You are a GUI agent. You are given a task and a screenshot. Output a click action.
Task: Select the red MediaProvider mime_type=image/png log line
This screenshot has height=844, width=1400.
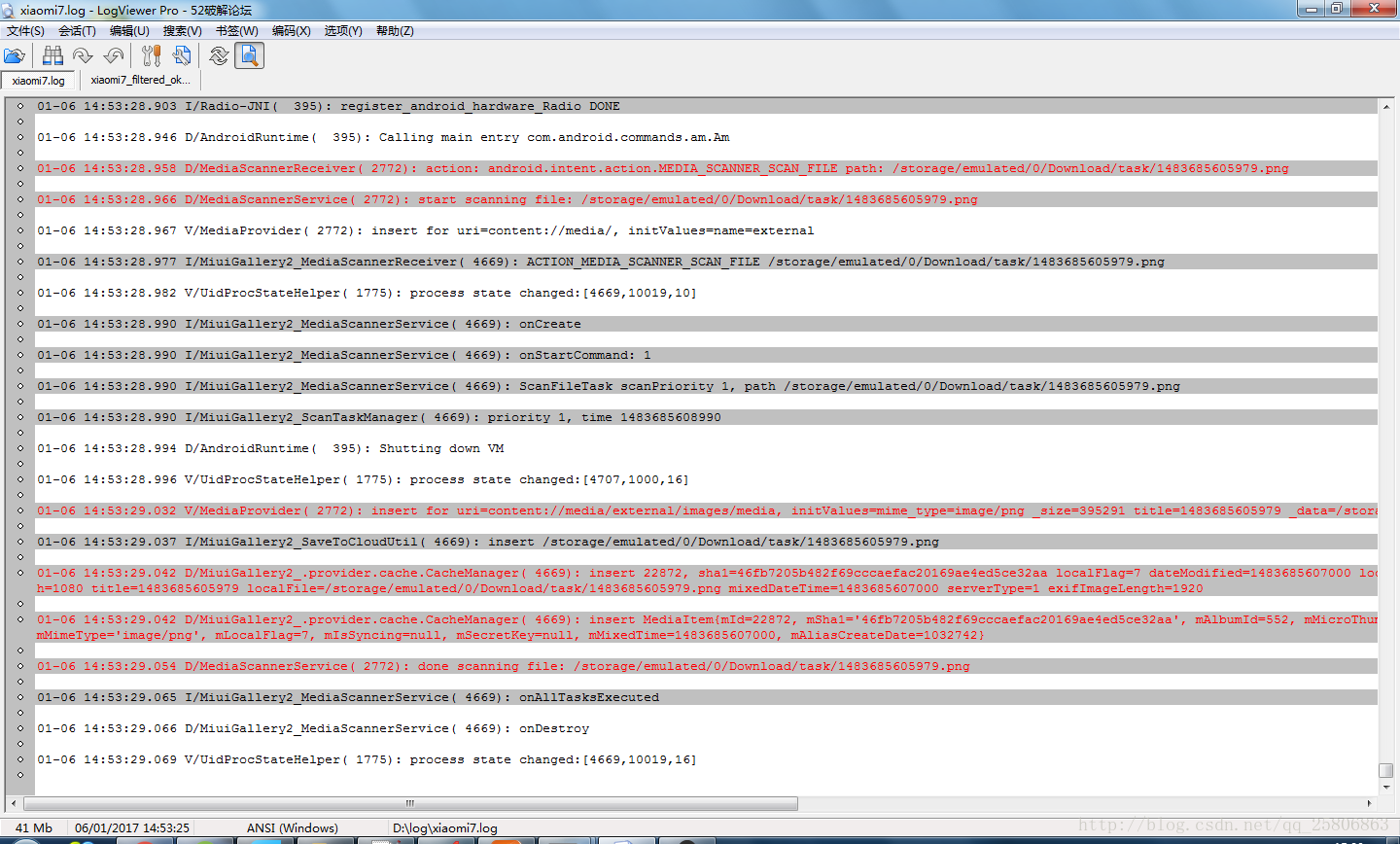coord(707,510)
